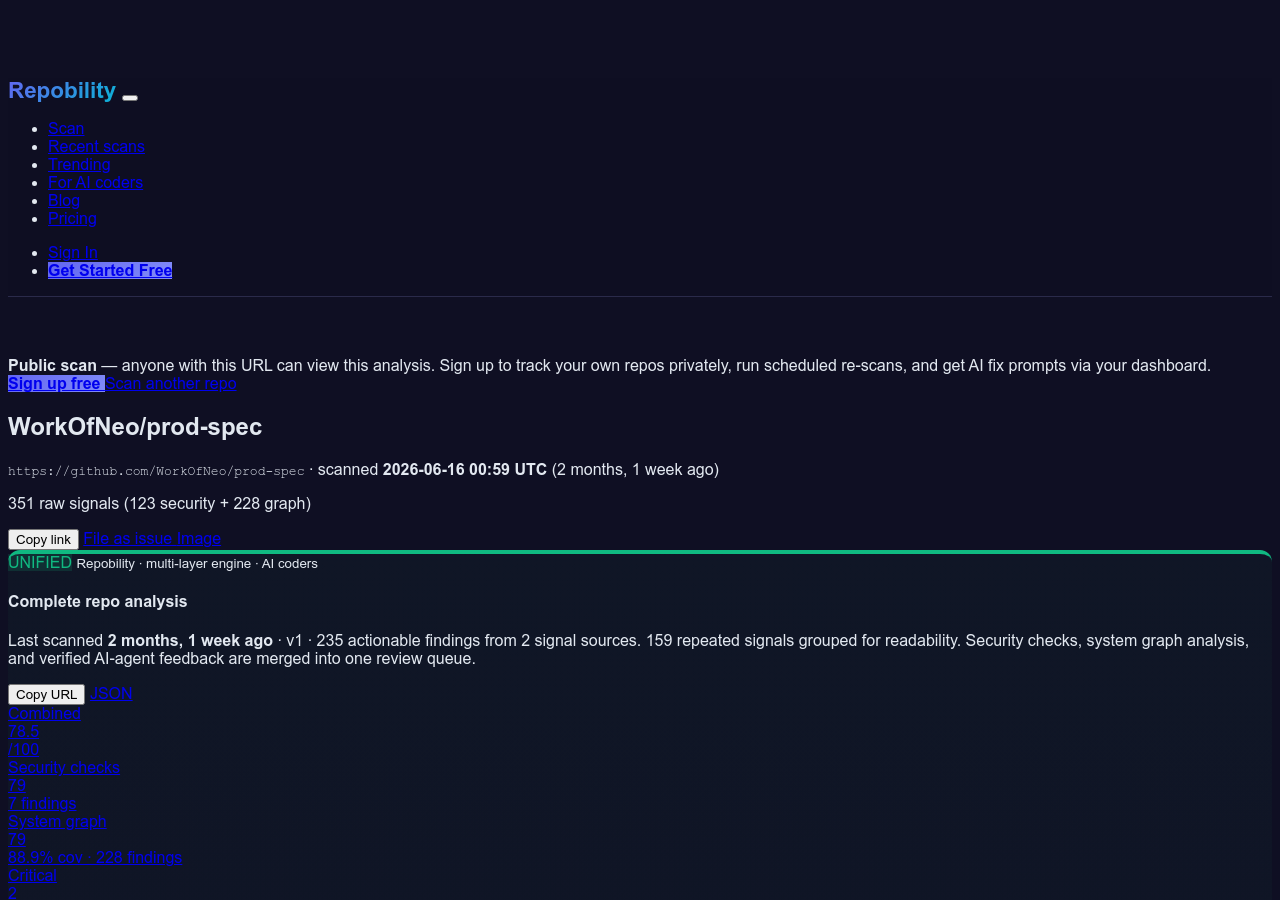Click 88.9% cov · 228 findings link
This screenshot has height=900, width=1280.
pos(95,857)
